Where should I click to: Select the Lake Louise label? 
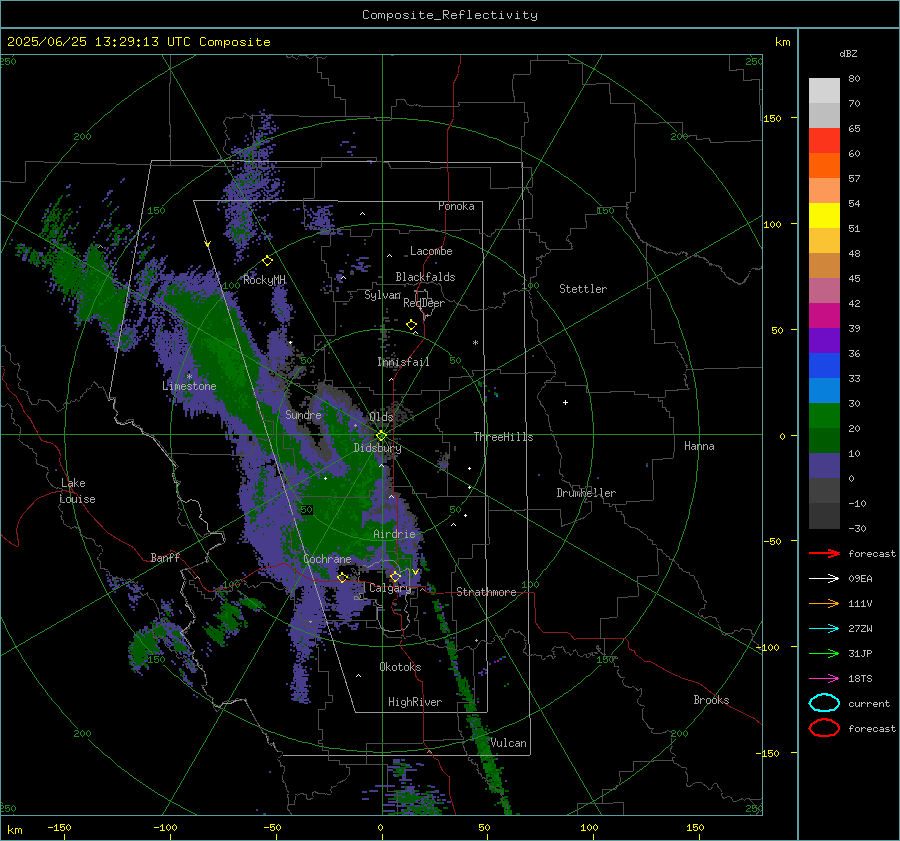[77, 491]
